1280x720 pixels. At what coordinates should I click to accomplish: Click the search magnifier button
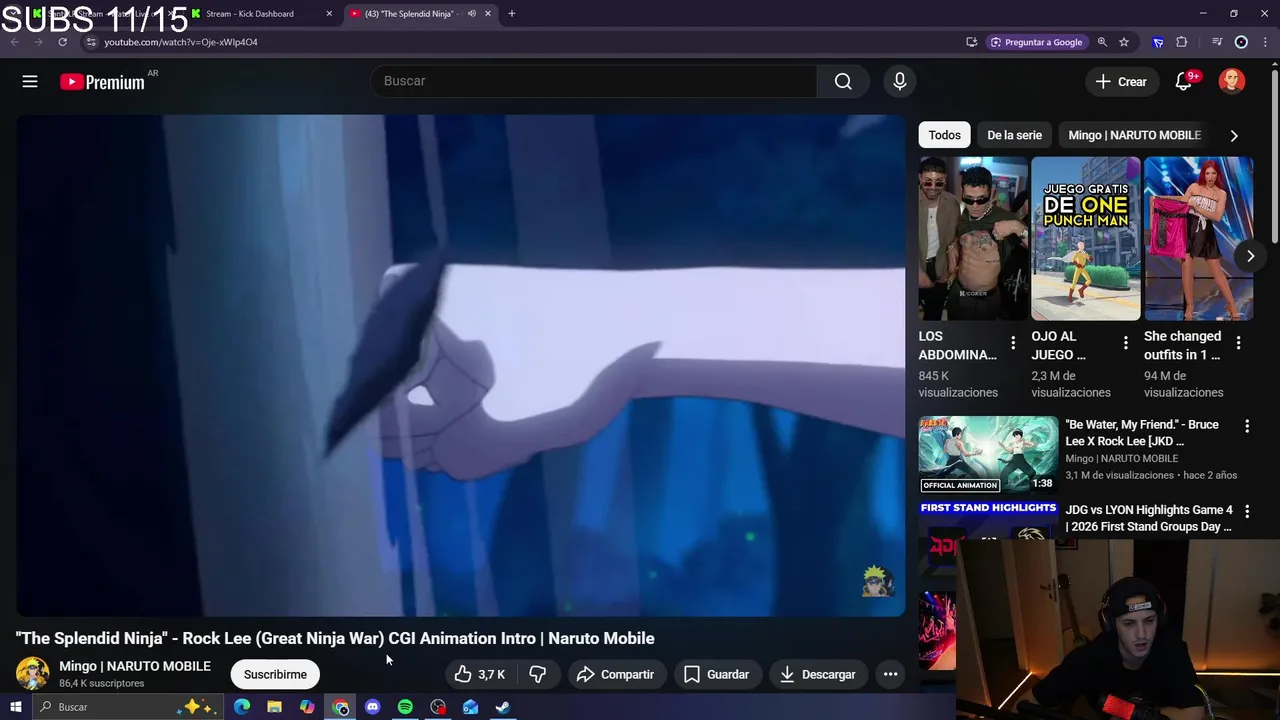coord(843,81)
